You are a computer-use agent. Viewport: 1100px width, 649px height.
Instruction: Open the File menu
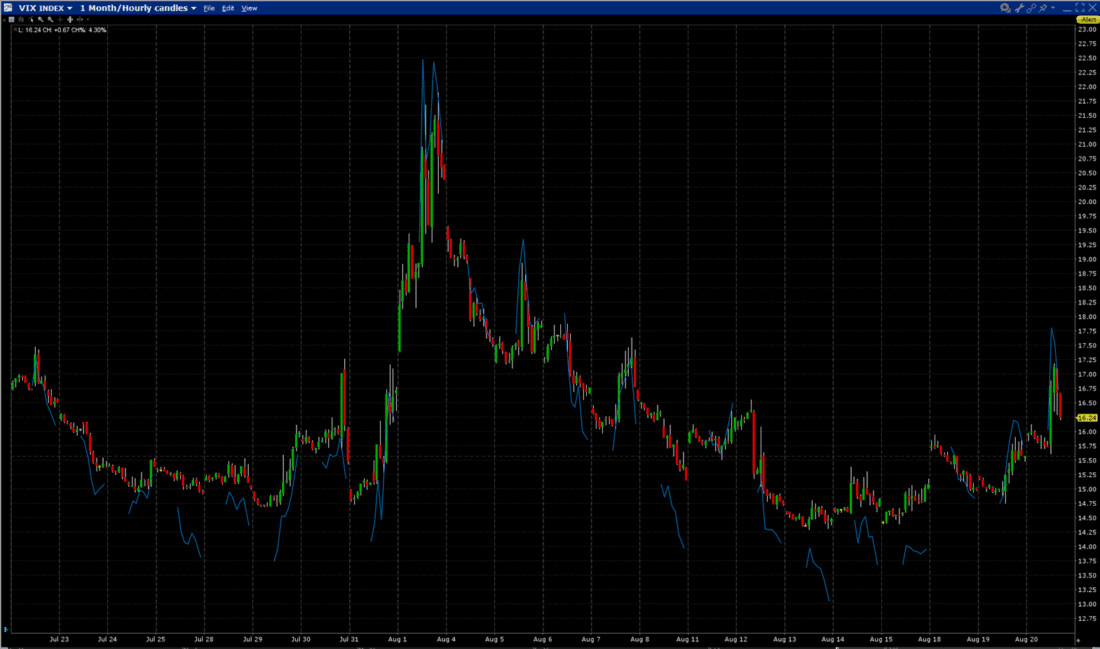pyautogui.click(x=208, y=8)
